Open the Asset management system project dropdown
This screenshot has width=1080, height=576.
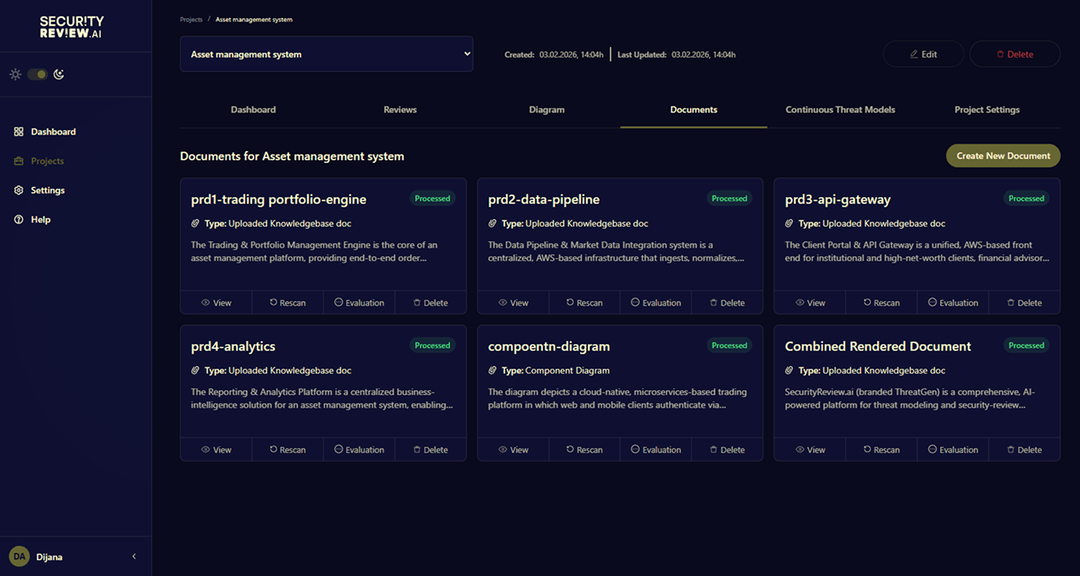pyautogui.click(x=326, y=54)
